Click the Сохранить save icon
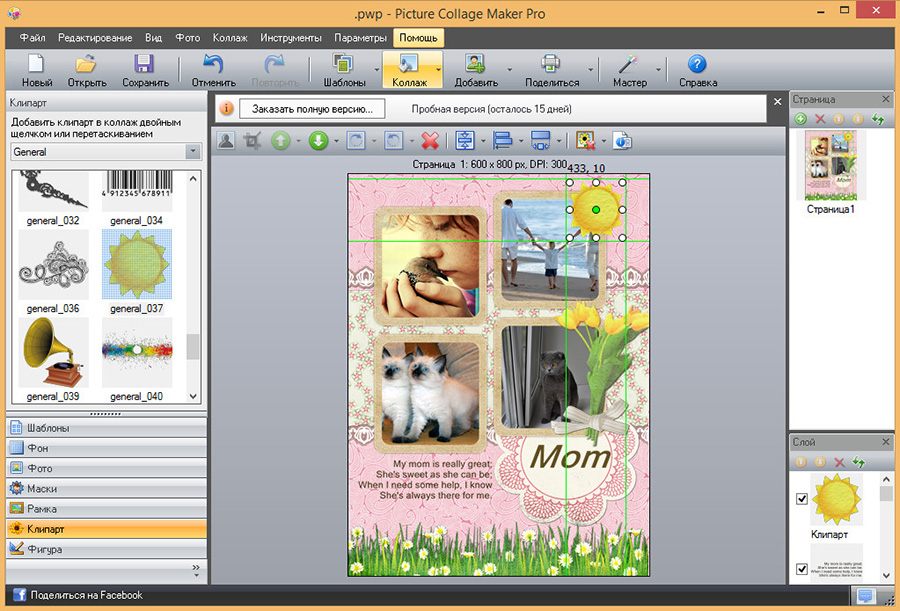 145,71
